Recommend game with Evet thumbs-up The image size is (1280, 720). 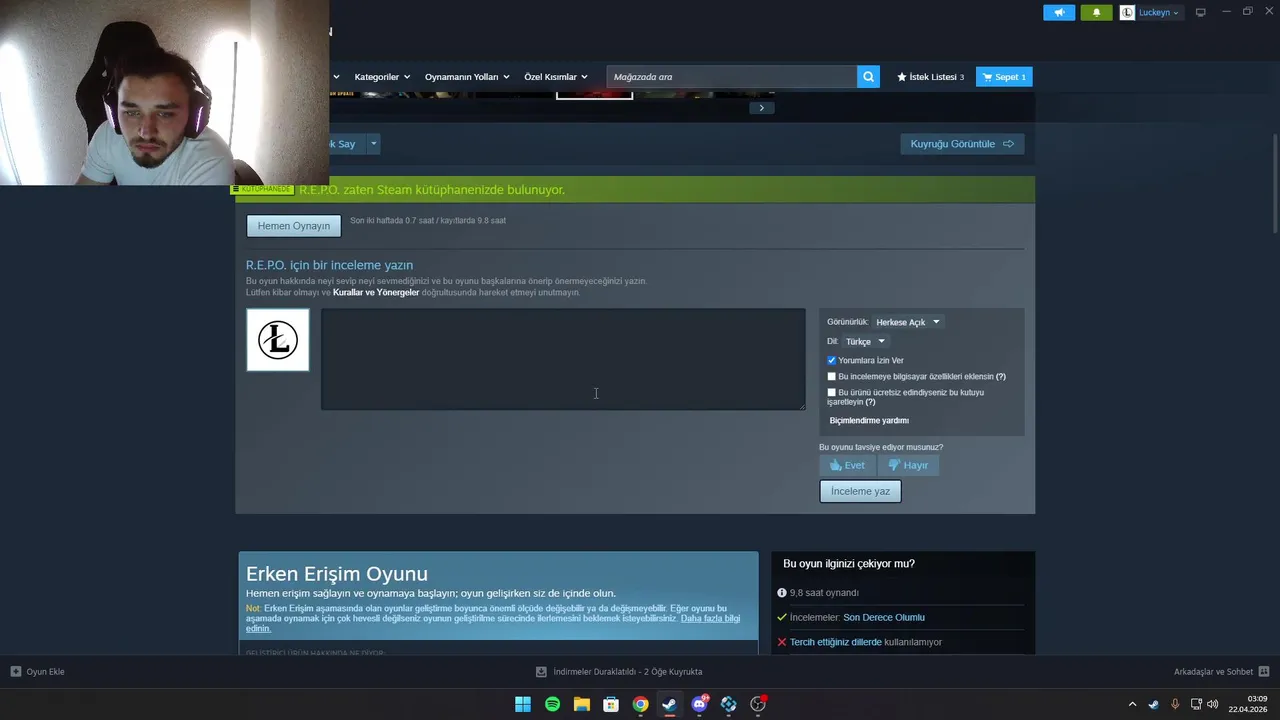click(848, 465)
